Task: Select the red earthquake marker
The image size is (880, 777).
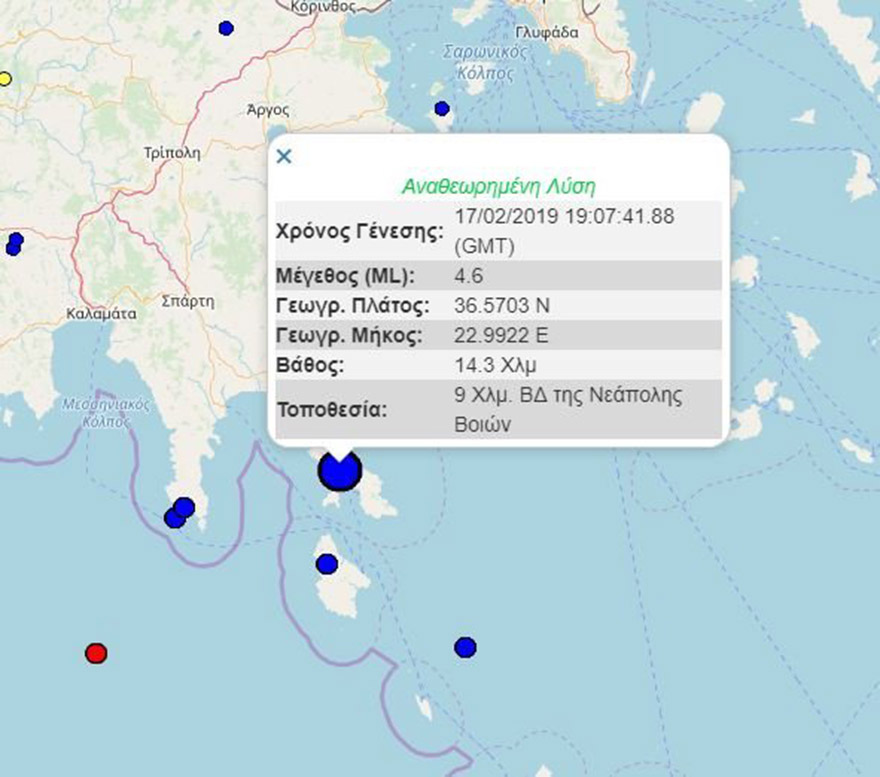Action: click(96, 653)
